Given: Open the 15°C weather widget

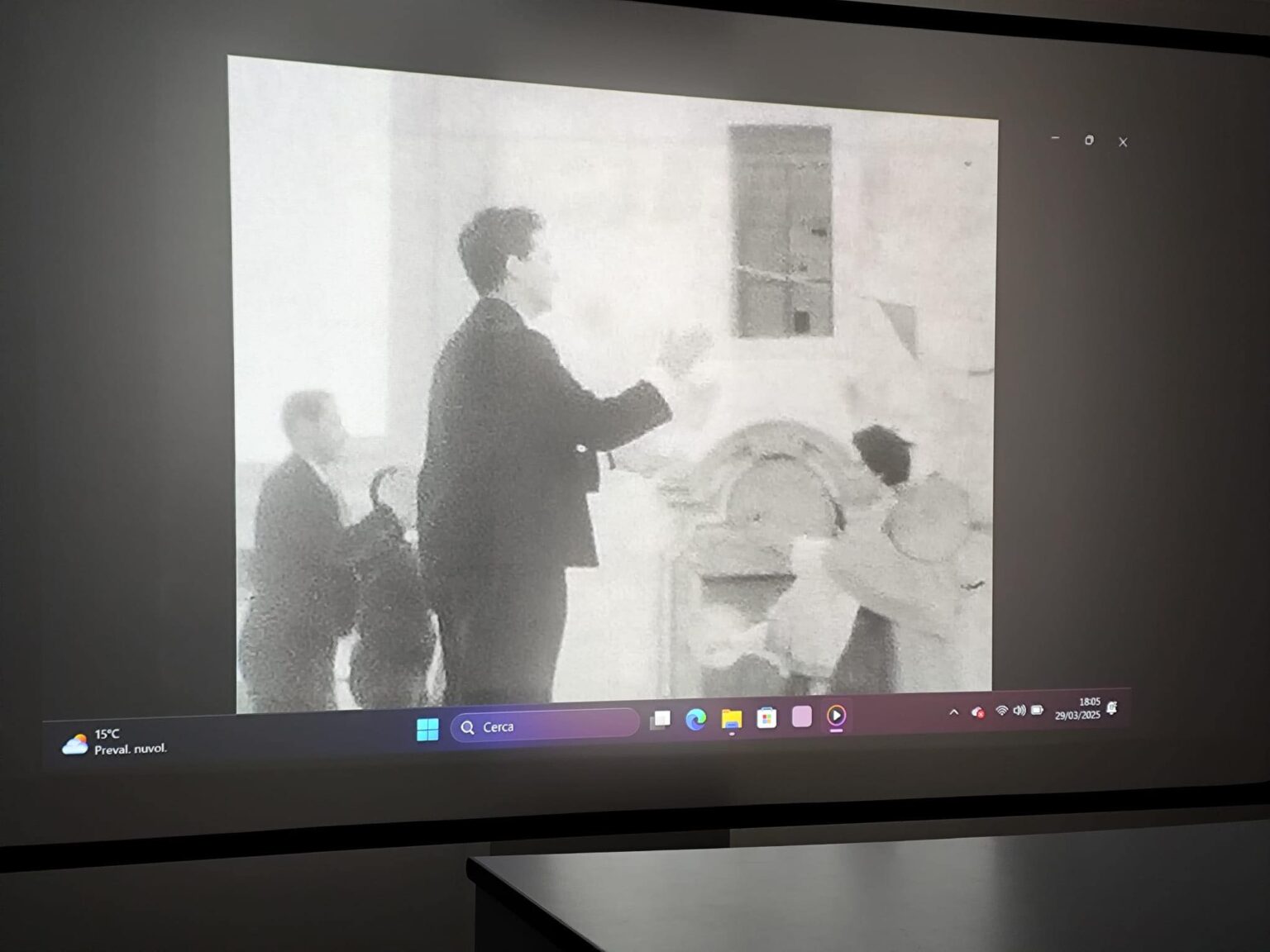Looking at the screenshot, I should tap(115, 741).
